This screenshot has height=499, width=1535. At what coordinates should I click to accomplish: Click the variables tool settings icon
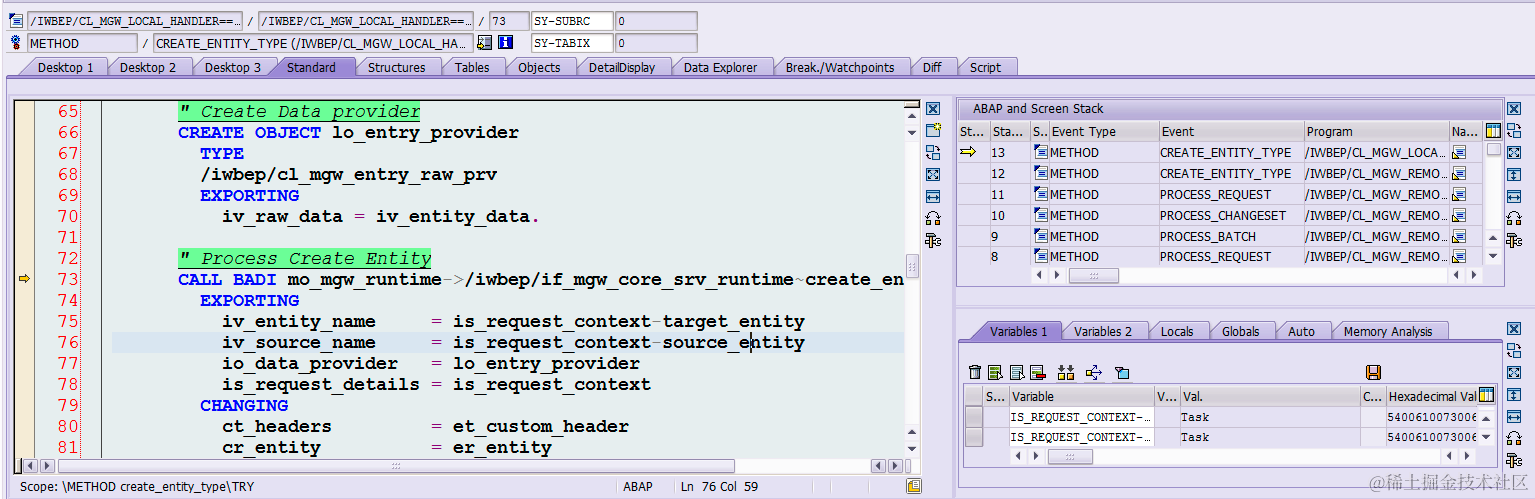coord(1513,459)
